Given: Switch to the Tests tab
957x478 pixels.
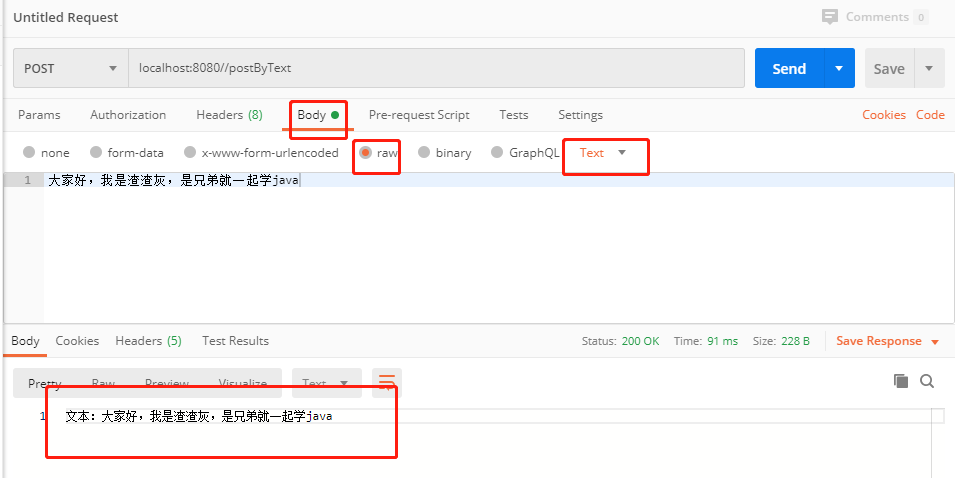Looking at the screenshot, I should tap(514, 115).
